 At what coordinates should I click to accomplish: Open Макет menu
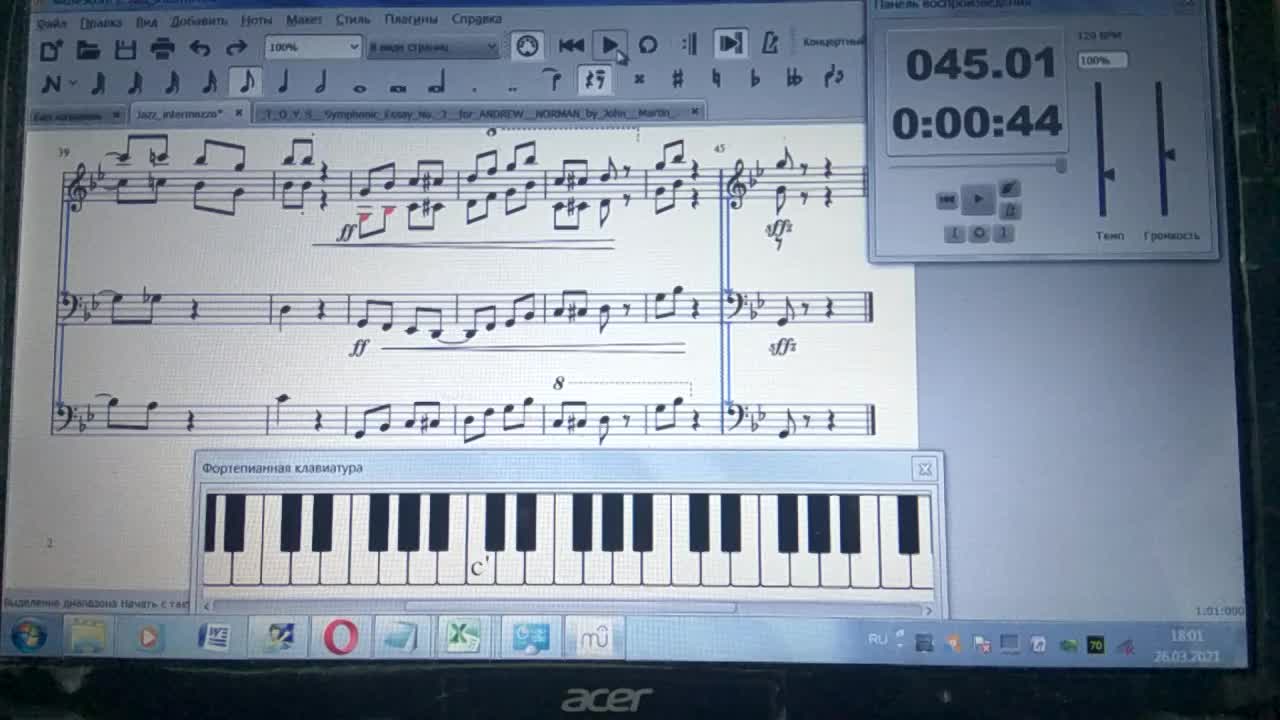[x=304, y=20]
